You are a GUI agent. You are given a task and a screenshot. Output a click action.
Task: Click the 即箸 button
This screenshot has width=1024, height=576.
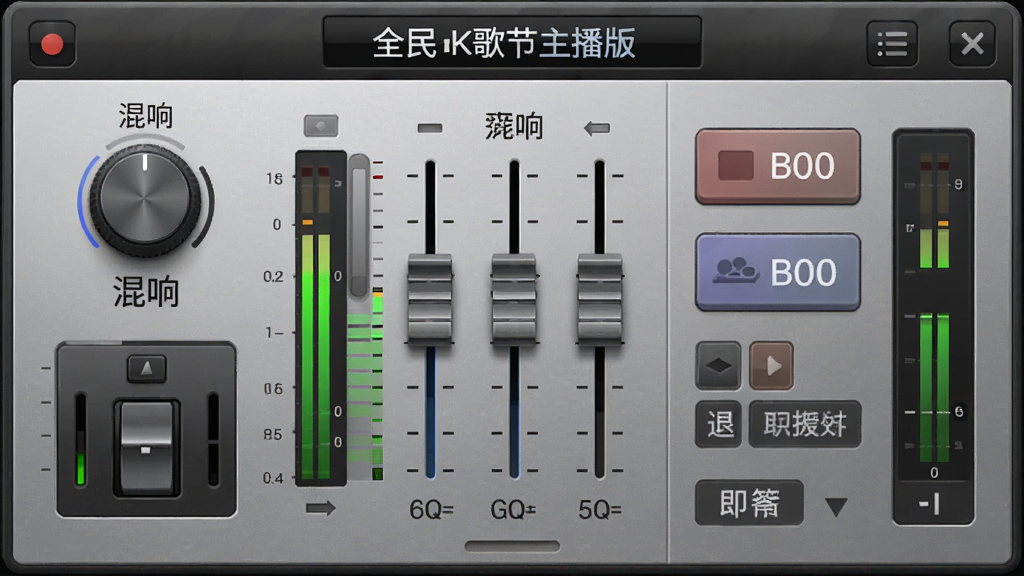tap(749, 503)
